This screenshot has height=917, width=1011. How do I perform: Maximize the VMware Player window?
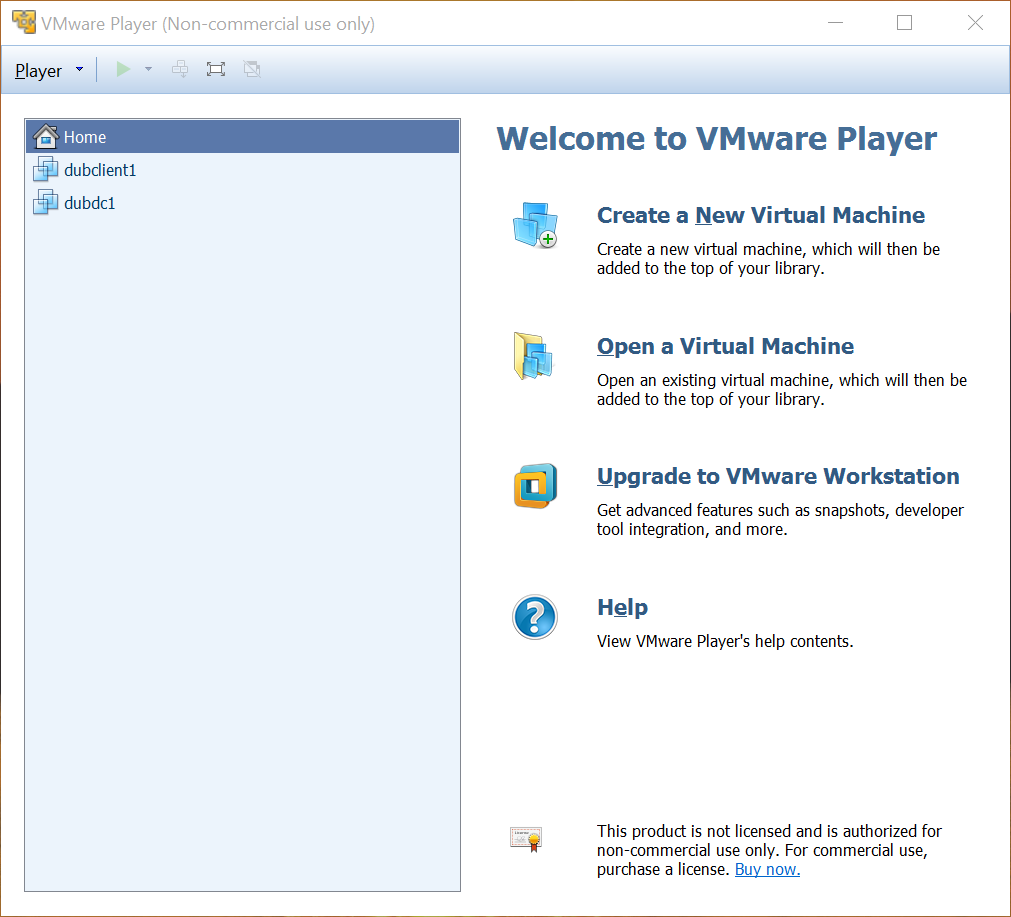click(905, 23)
